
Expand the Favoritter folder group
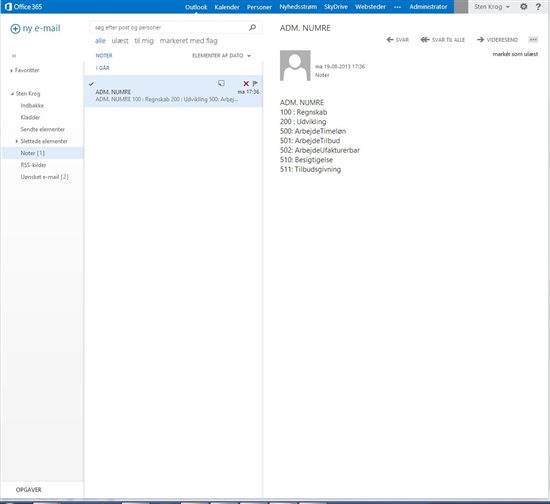pos(12,70)
